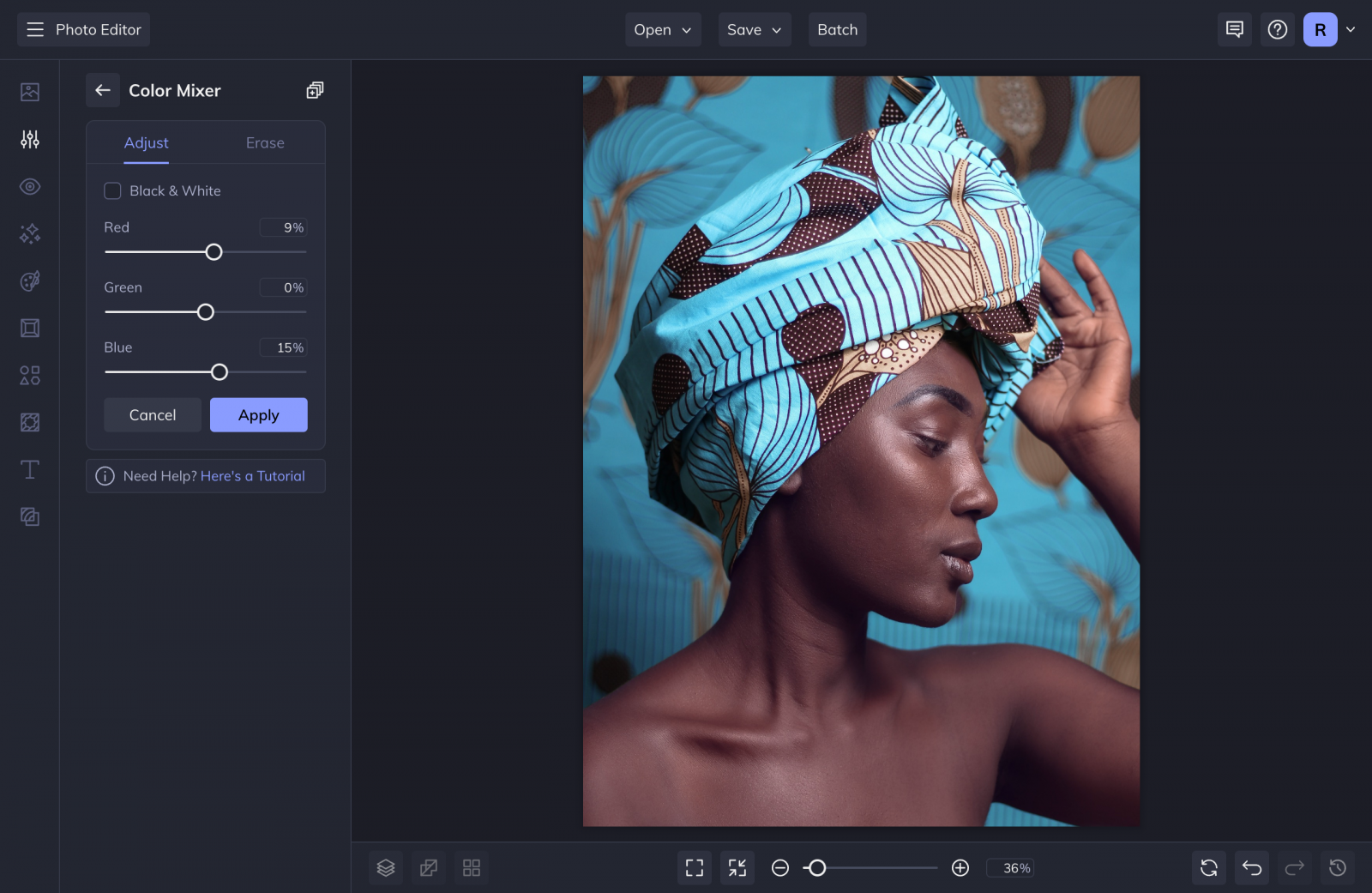Viewport: 1372px width, 893px height.
Task: Open the Artsy filters palette tool
Action: [x=30, y=281]
